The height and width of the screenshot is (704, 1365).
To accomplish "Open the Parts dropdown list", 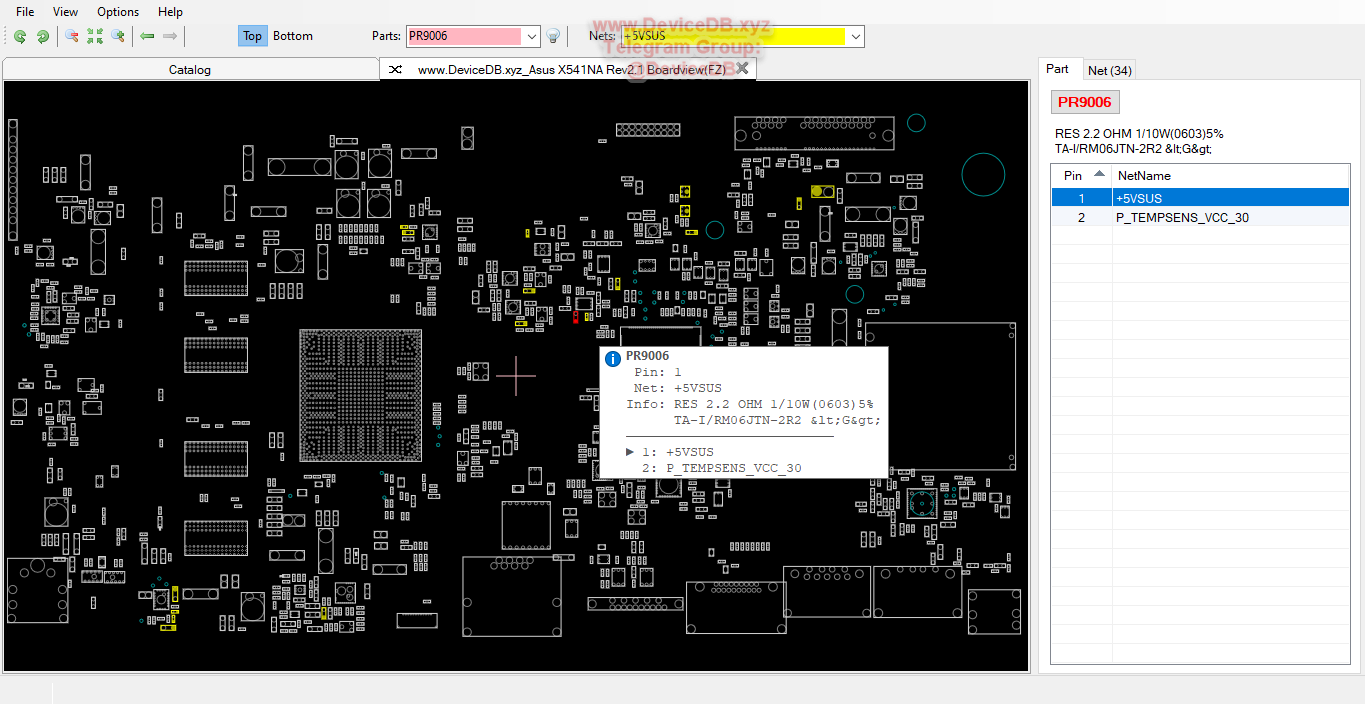I will (530, 36).
